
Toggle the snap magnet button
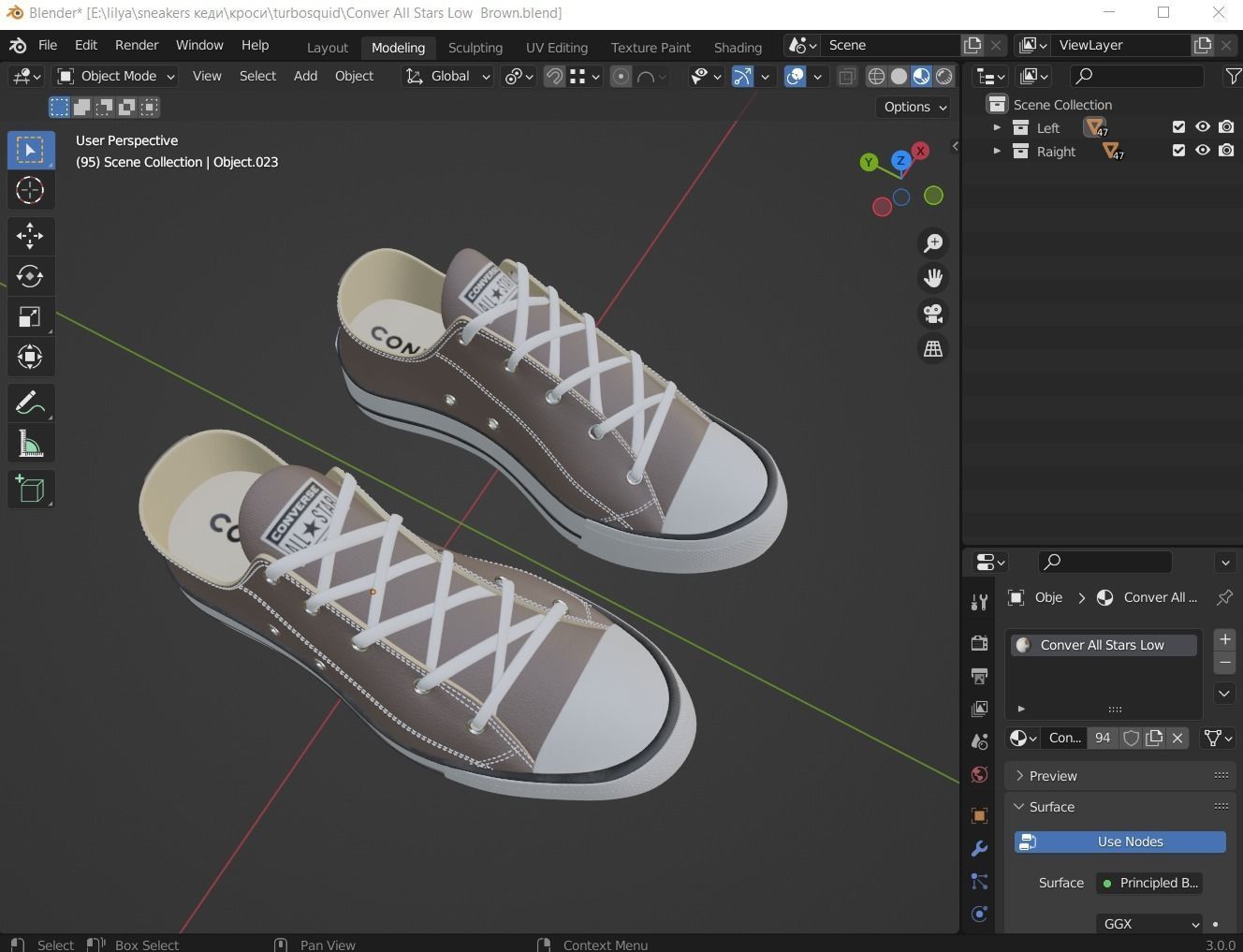555,77
